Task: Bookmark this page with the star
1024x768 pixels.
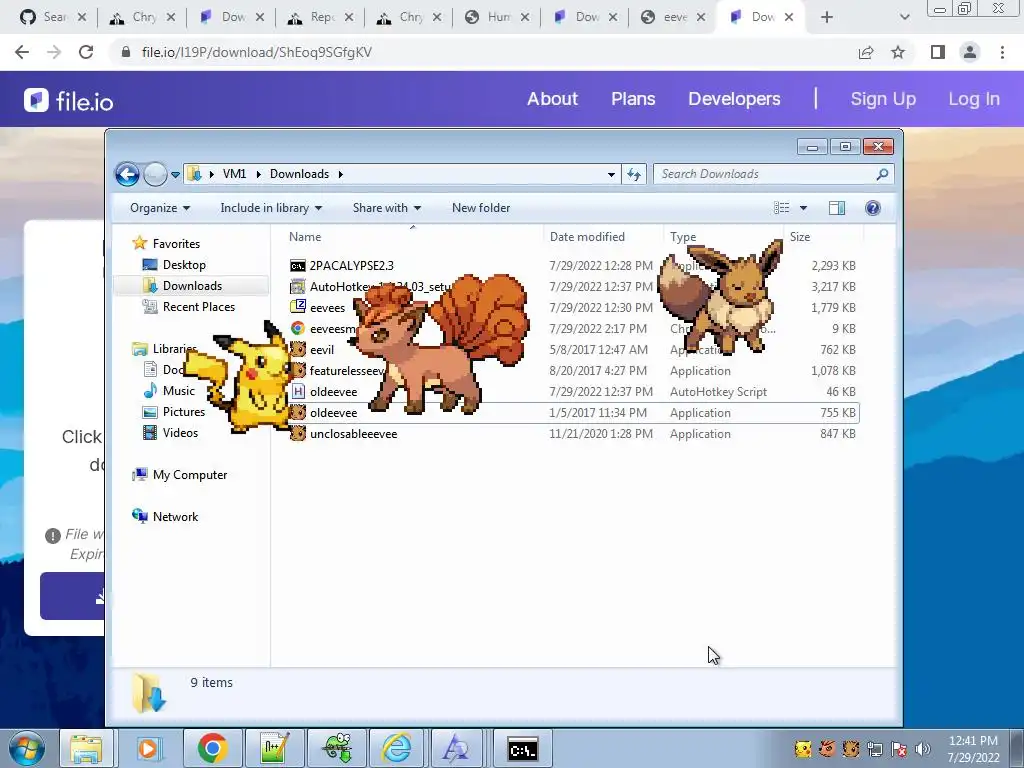Action: (898, 52)
